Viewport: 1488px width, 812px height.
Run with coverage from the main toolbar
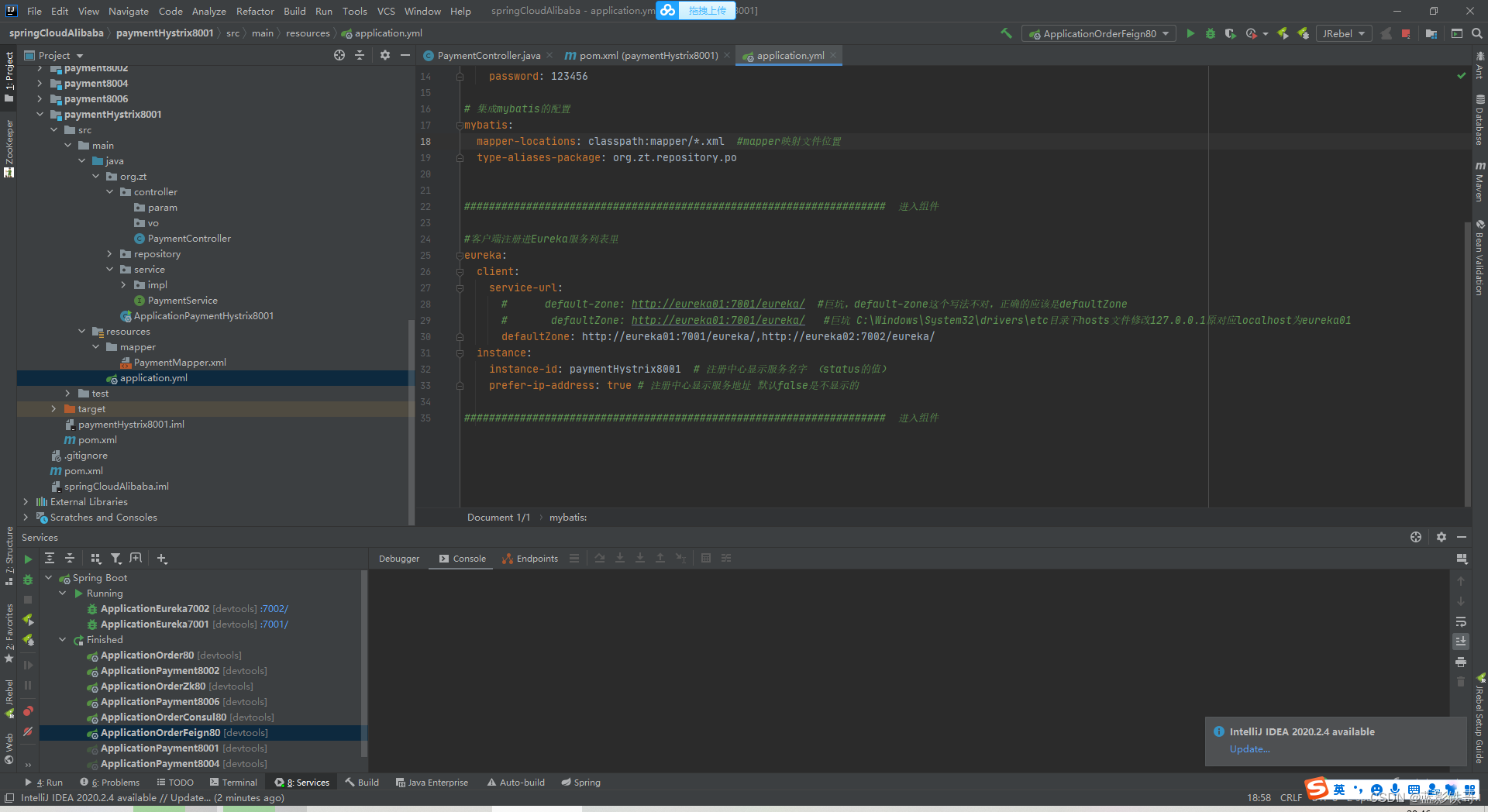[x=1231, y=33]
